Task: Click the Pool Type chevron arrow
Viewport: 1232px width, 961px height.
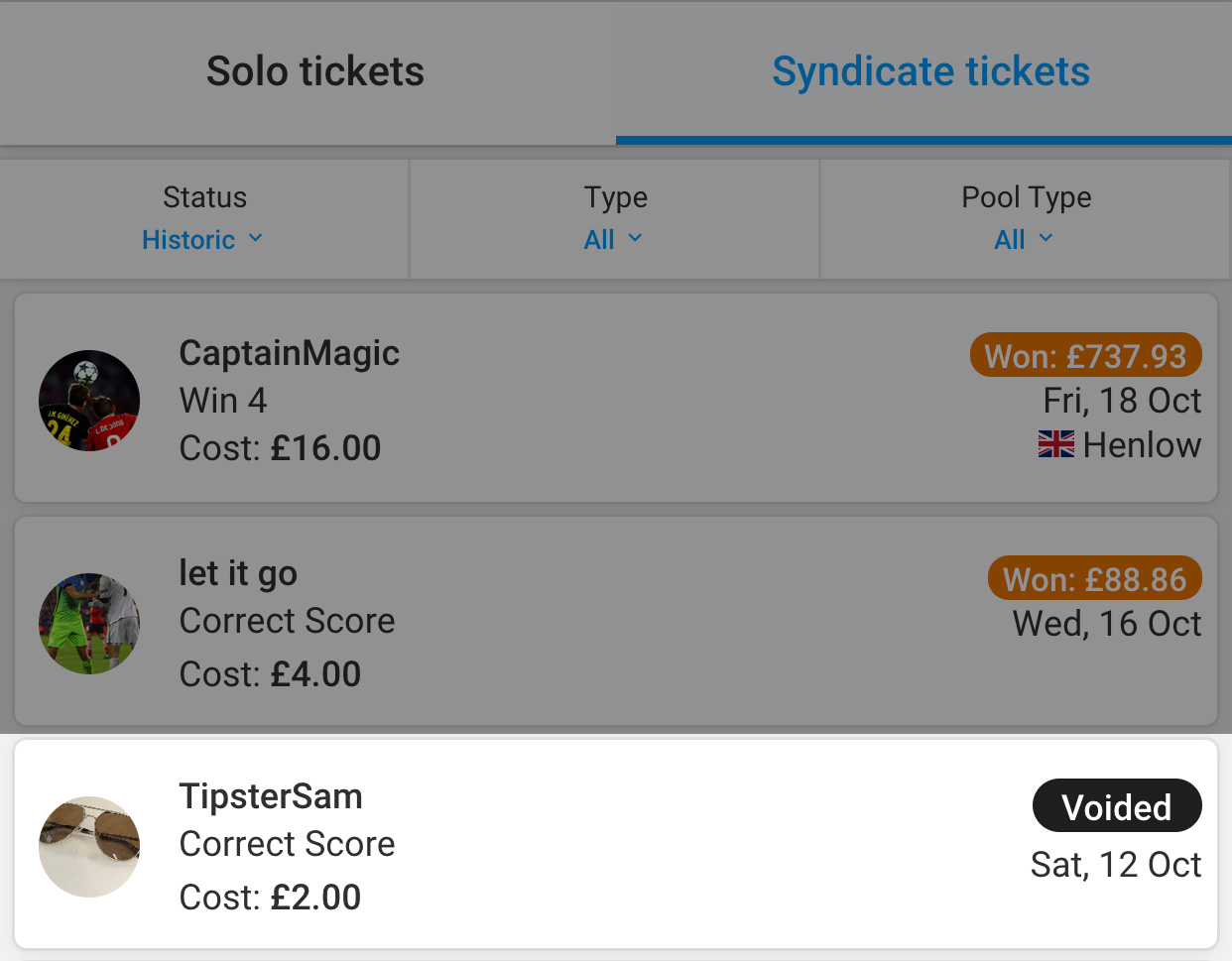Action: tap(1046, 238)
